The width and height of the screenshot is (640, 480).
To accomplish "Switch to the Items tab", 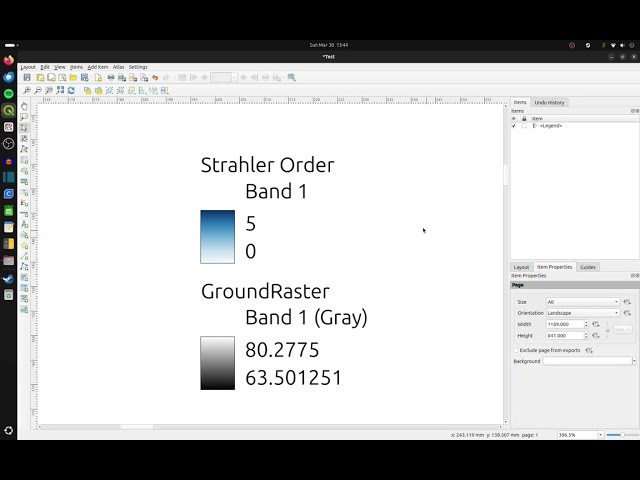I will click(520, 102).
